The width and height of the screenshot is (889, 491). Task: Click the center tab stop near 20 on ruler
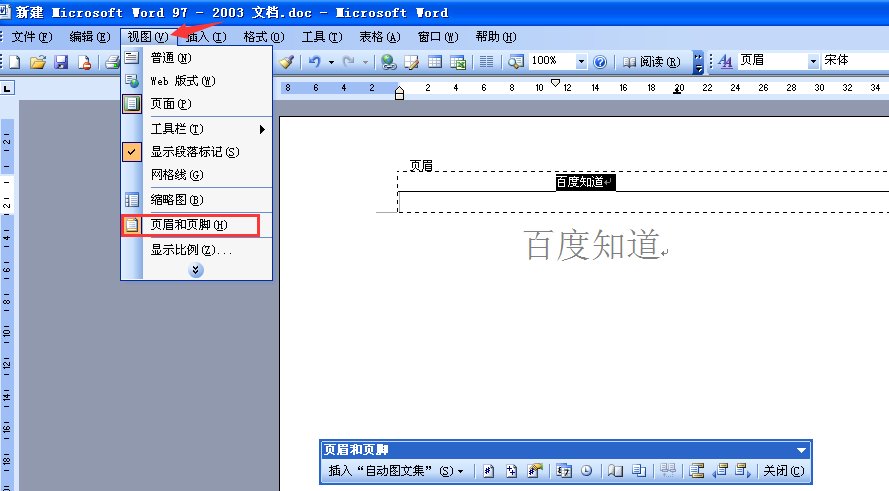click(x=677, y=91)
